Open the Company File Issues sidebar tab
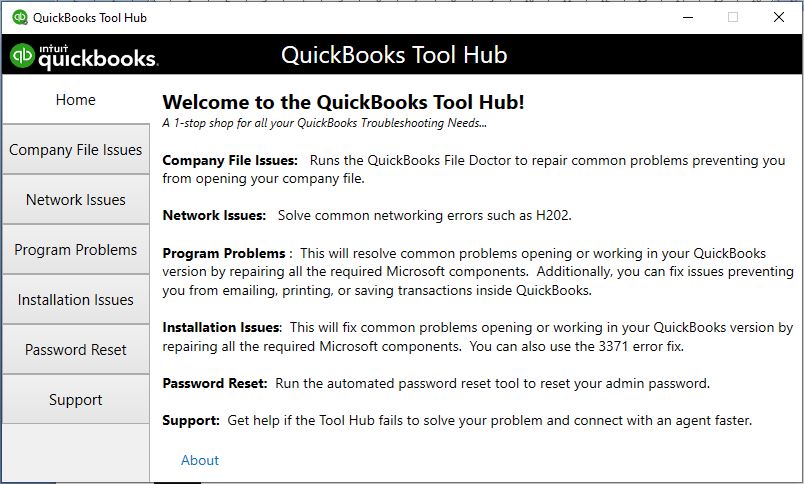The image size is (804, 484). 76,150
